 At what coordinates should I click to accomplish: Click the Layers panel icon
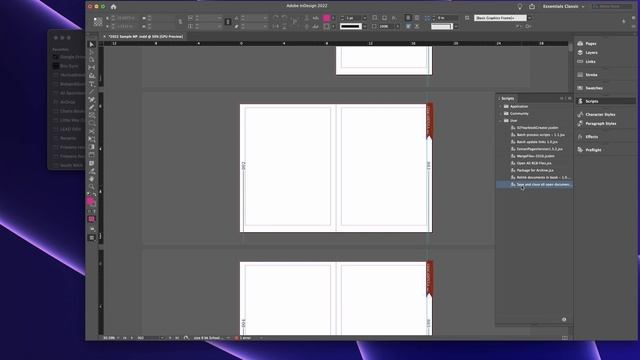tap(580, 53)
